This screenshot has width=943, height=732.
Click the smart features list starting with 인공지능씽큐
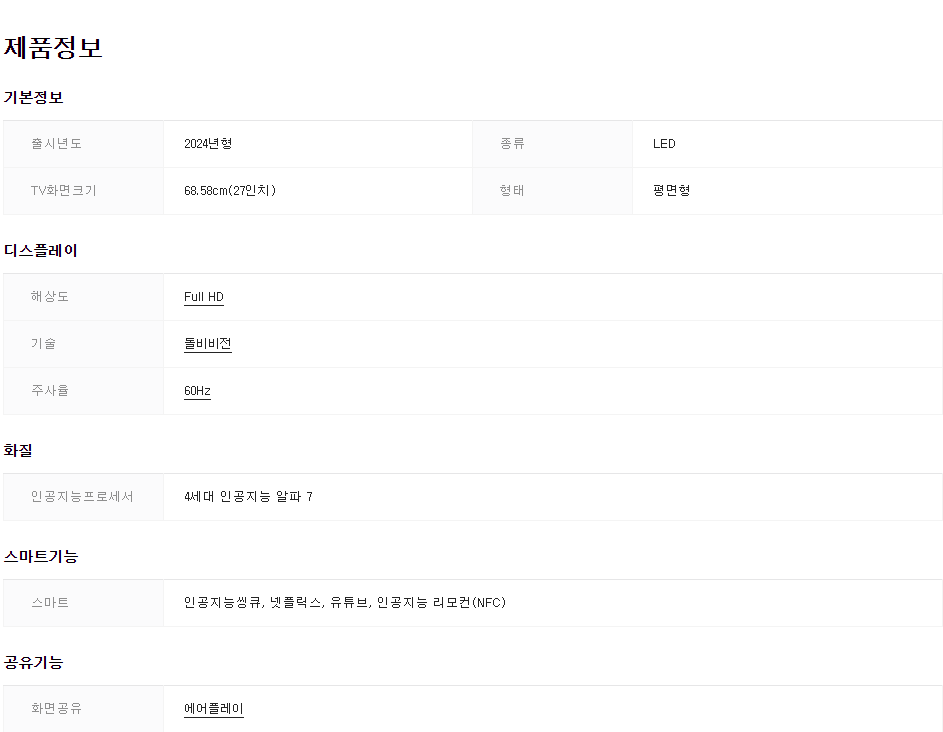[345, 603]
